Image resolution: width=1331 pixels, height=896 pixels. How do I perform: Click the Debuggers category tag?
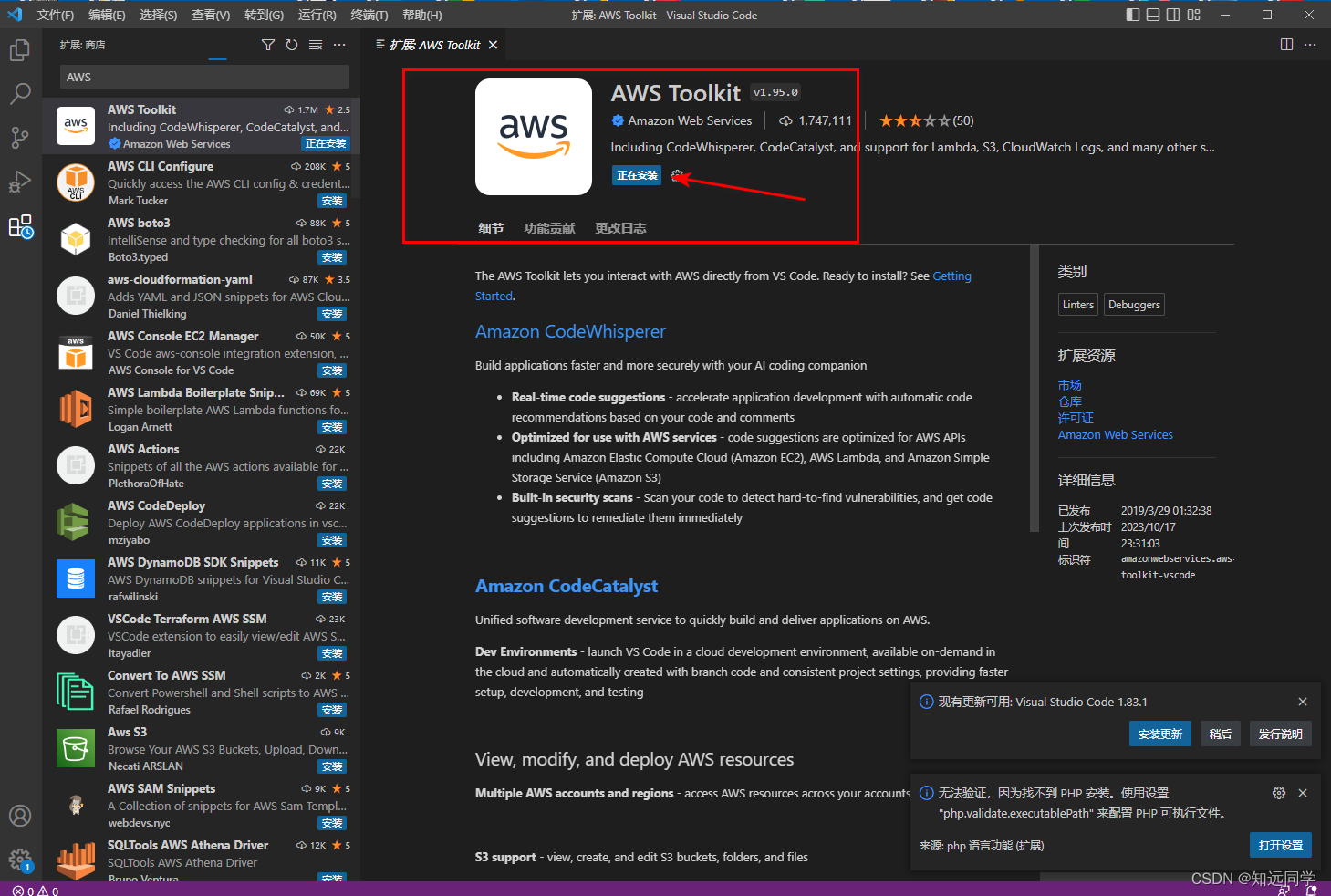1134,305
